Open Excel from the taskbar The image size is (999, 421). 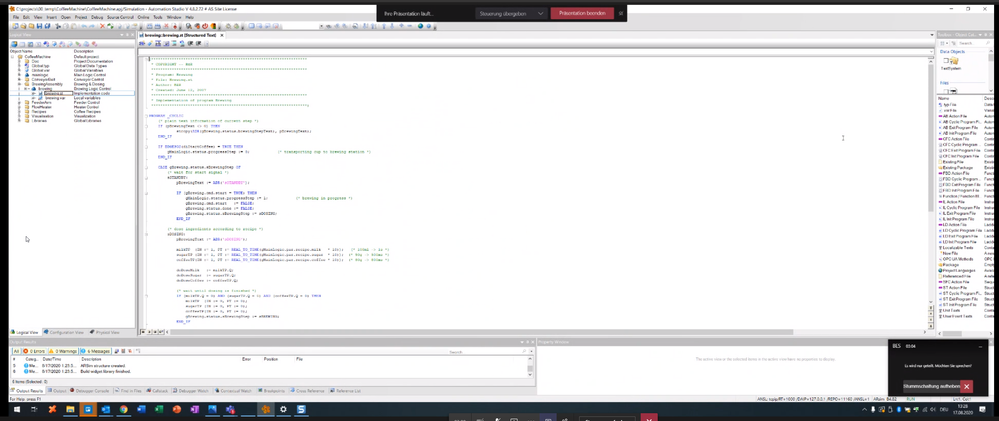(159, 409)
